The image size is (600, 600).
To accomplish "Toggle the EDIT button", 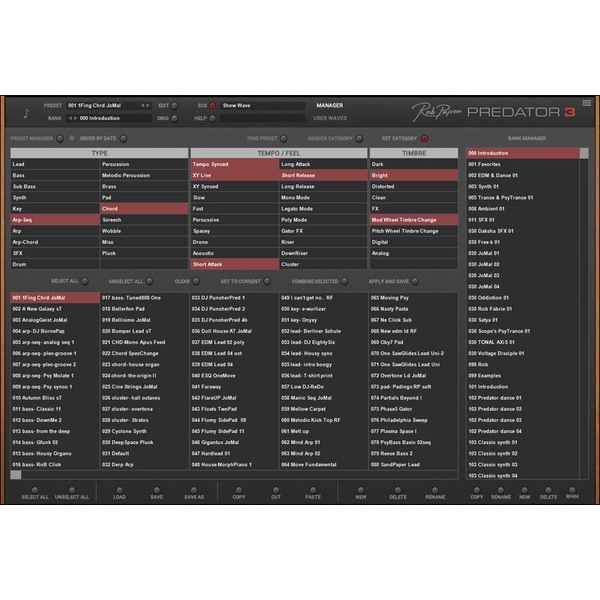I will click(x=174, y=106).
